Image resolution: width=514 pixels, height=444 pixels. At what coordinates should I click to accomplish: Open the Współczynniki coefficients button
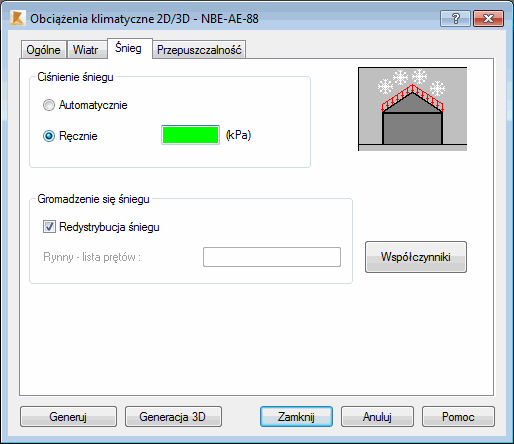[416, 257]
